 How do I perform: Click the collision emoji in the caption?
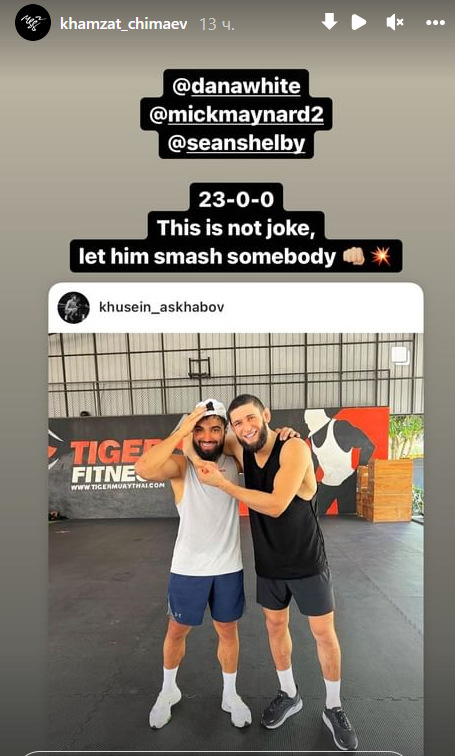click(x=380, y=256)
